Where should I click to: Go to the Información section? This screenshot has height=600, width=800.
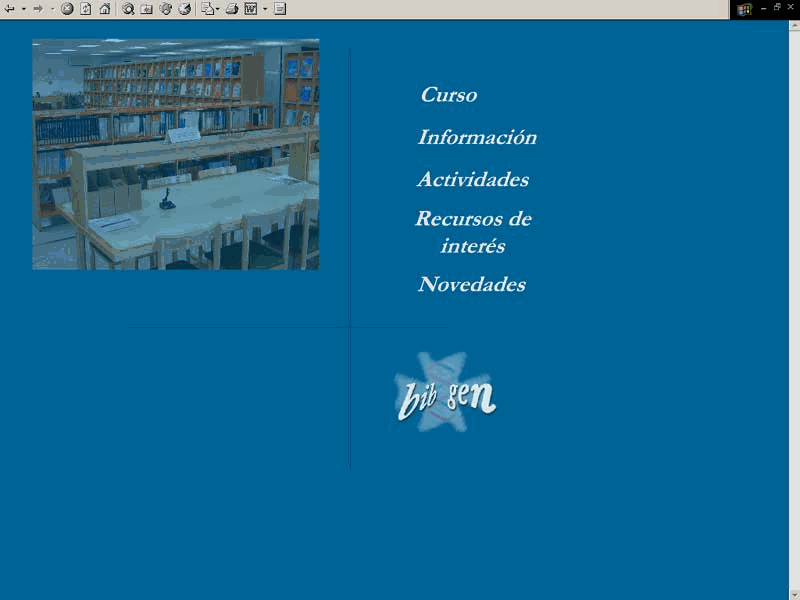[477, 138]
